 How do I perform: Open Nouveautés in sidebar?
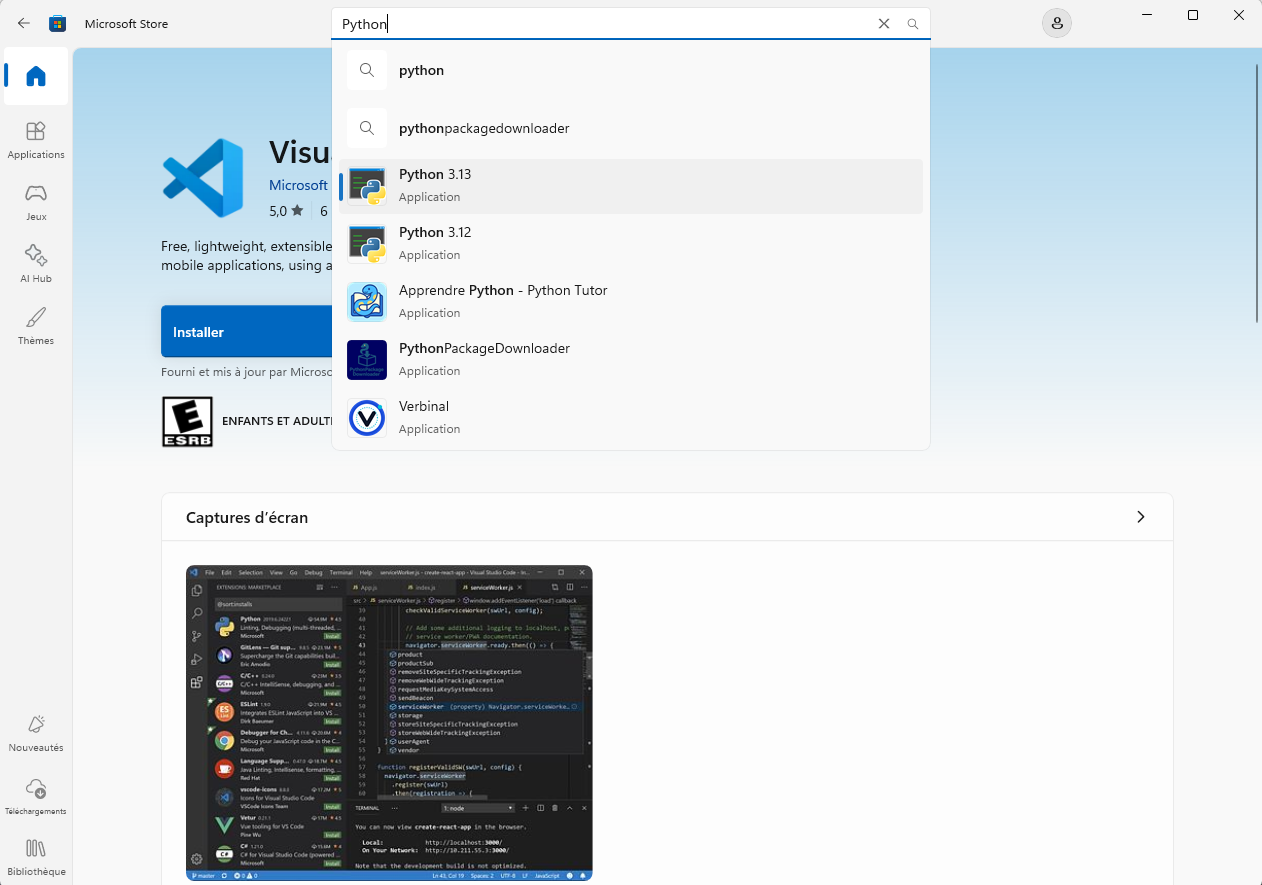click(x=36, y=733)
